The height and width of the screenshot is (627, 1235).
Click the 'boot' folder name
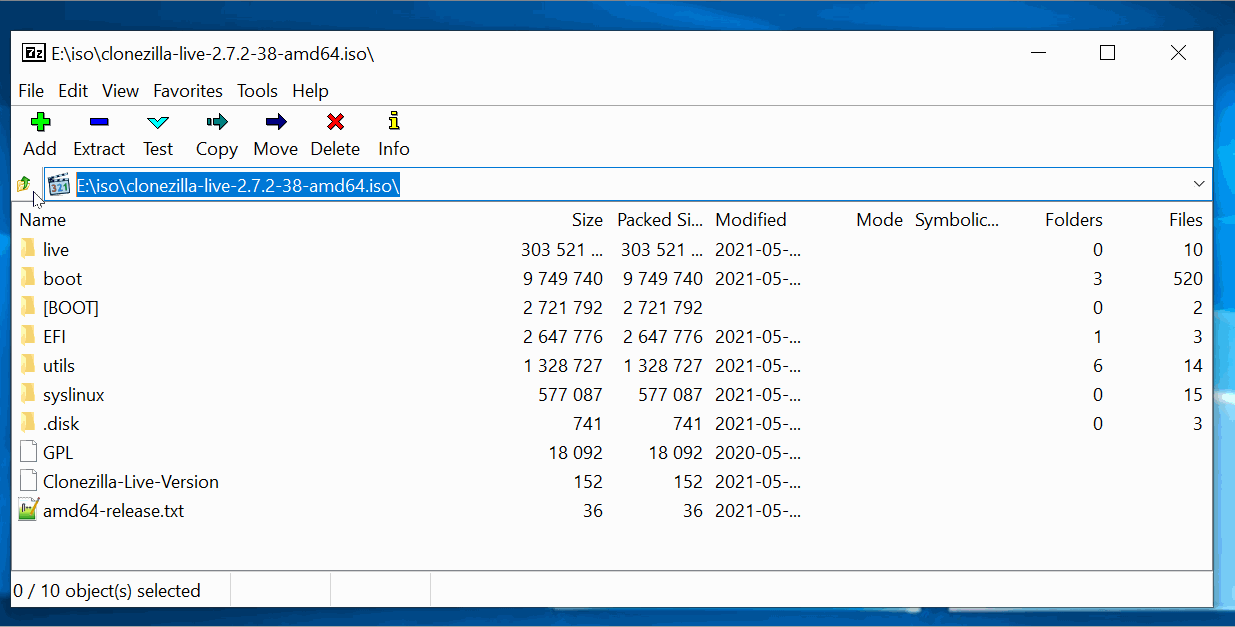pos(62,278)
